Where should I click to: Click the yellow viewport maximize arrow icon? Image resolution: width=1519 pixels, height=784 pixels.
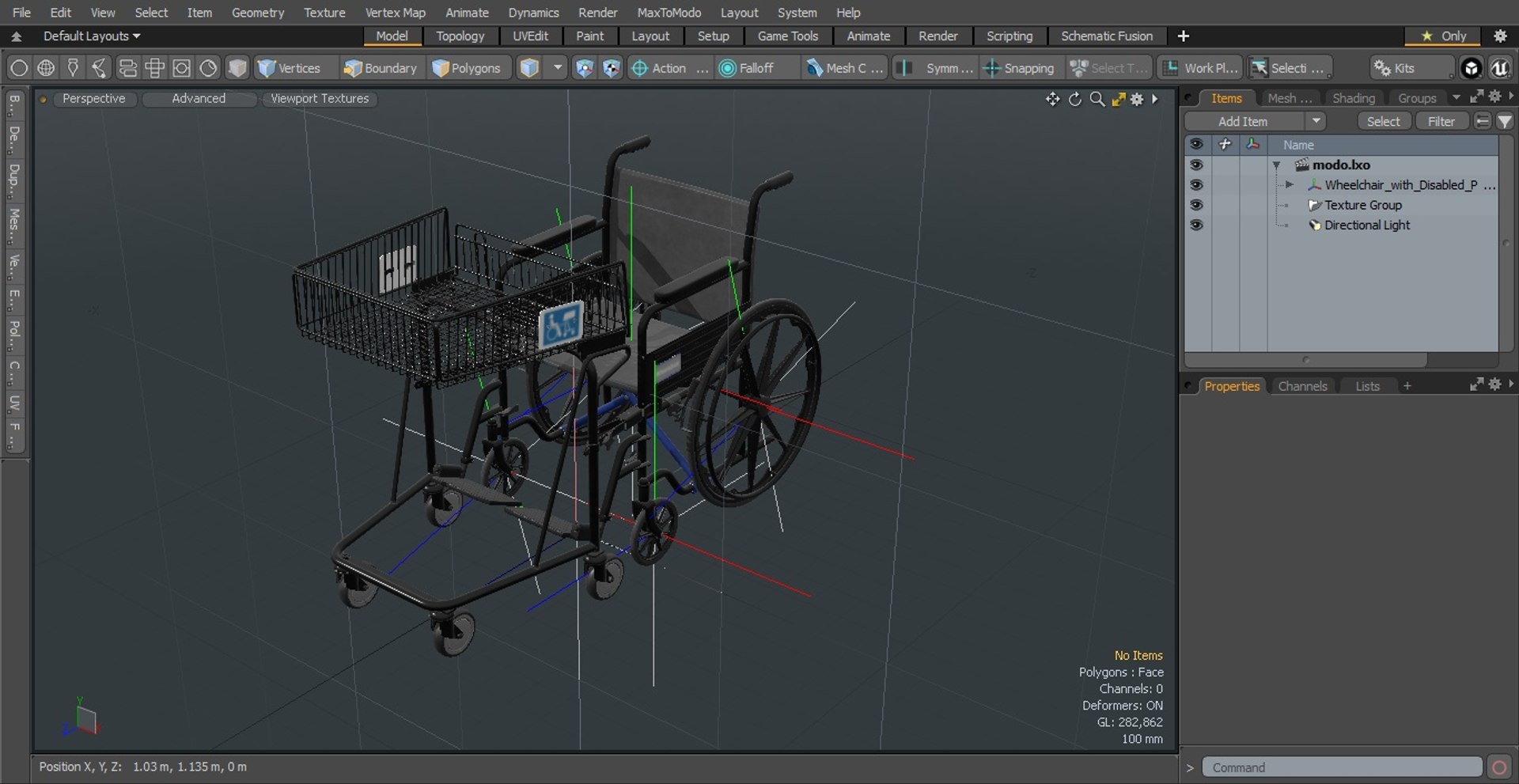(x=1118, y=99)
